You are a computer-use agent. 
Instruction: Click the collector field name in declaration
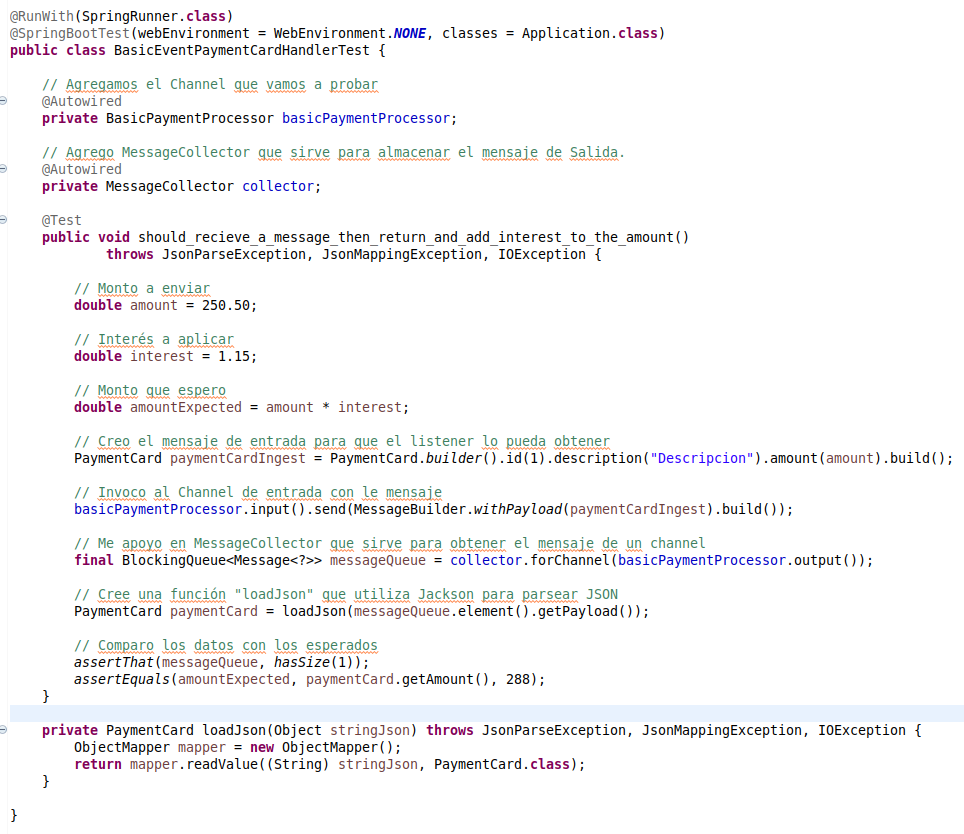(278, 186)
